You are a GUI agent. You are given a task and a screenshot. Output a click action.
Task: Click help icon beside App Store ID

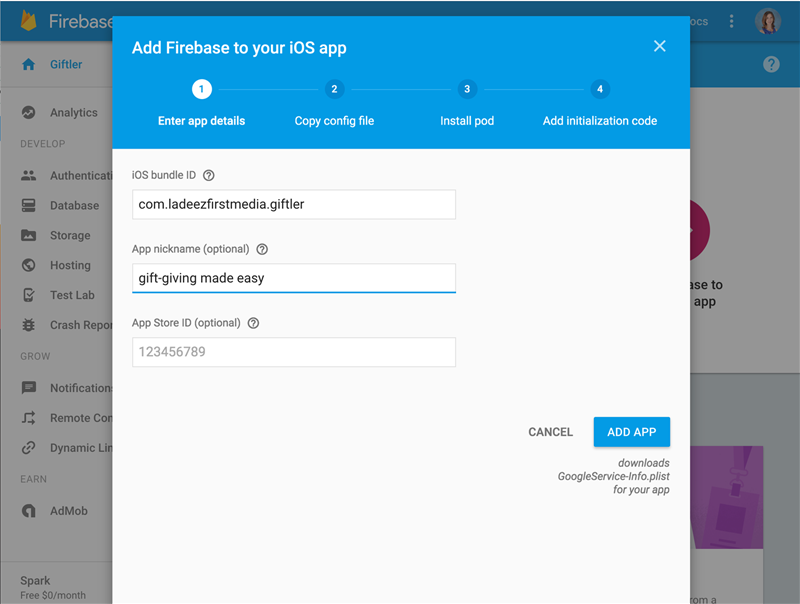point(253,323)
